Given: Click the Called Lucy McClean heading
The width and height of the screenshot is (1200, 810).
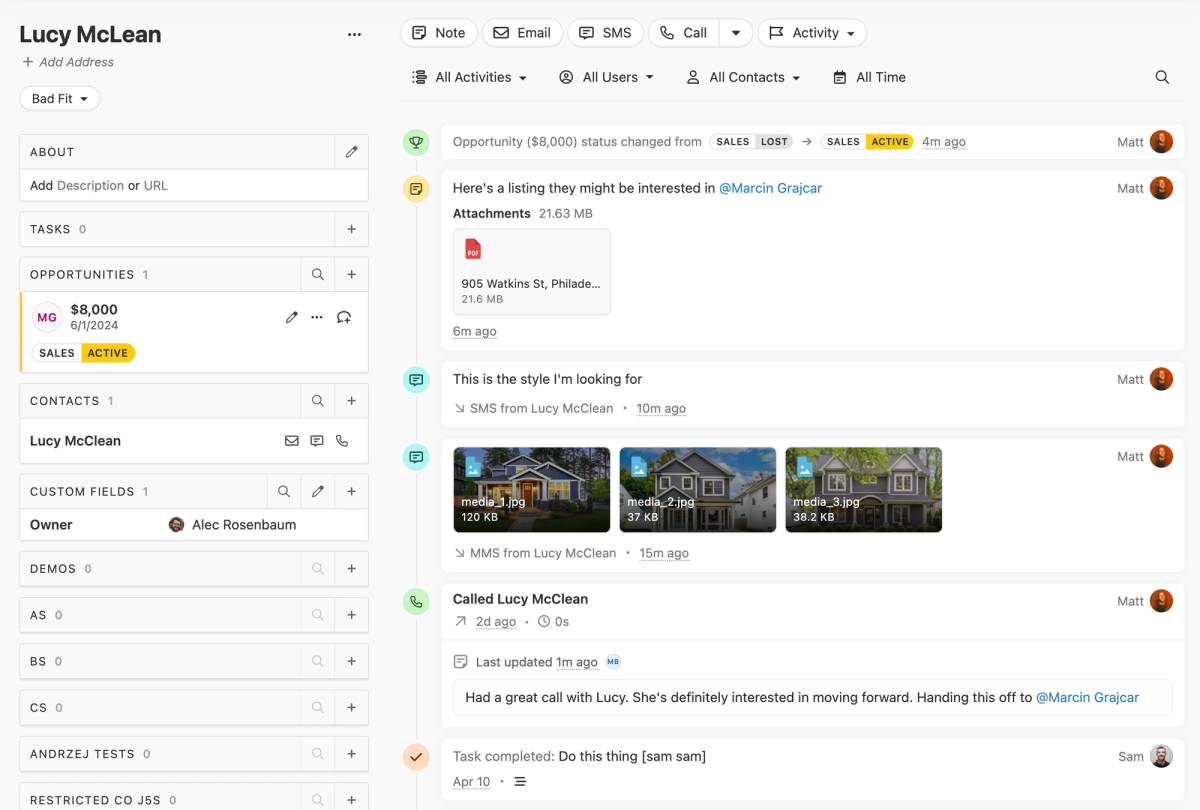Looking at the screenshot, I should point(520,599).
